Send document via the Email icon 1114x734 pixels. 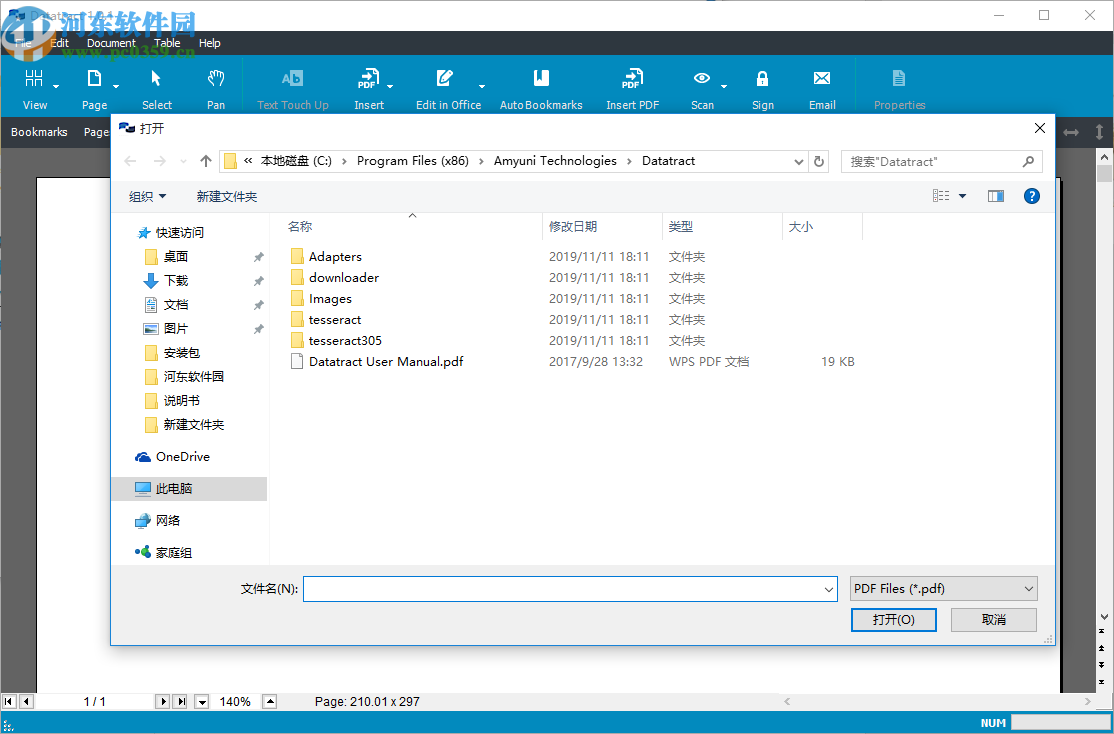pyautogui.click(x=822, y=86)
